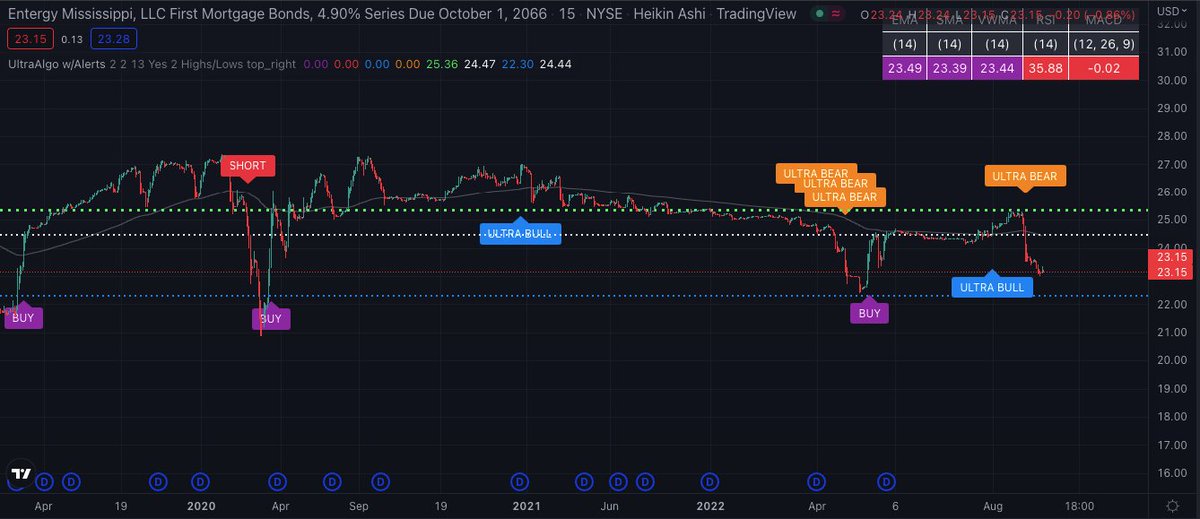Click the 19.00 price axis label

coord(1170,388)
